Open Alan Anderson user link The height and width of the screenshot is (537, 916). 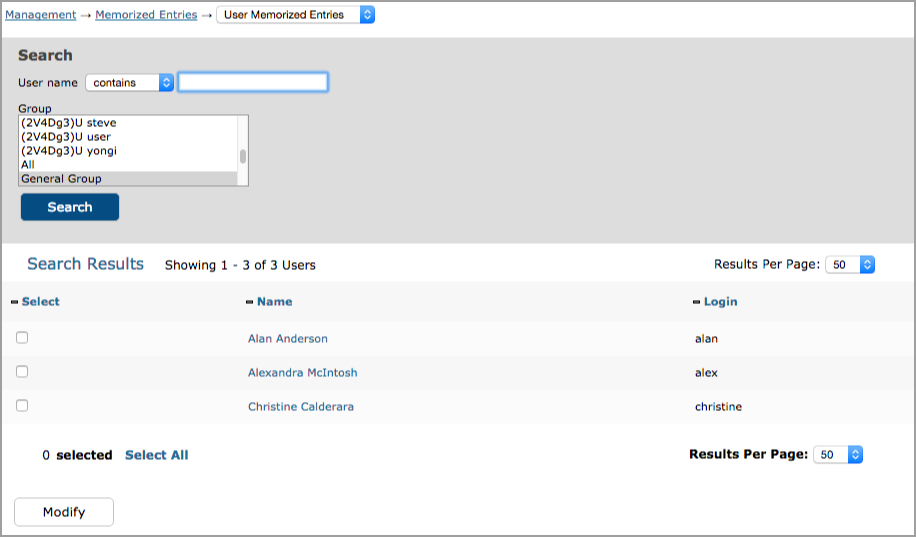click(x=287, y=338)
